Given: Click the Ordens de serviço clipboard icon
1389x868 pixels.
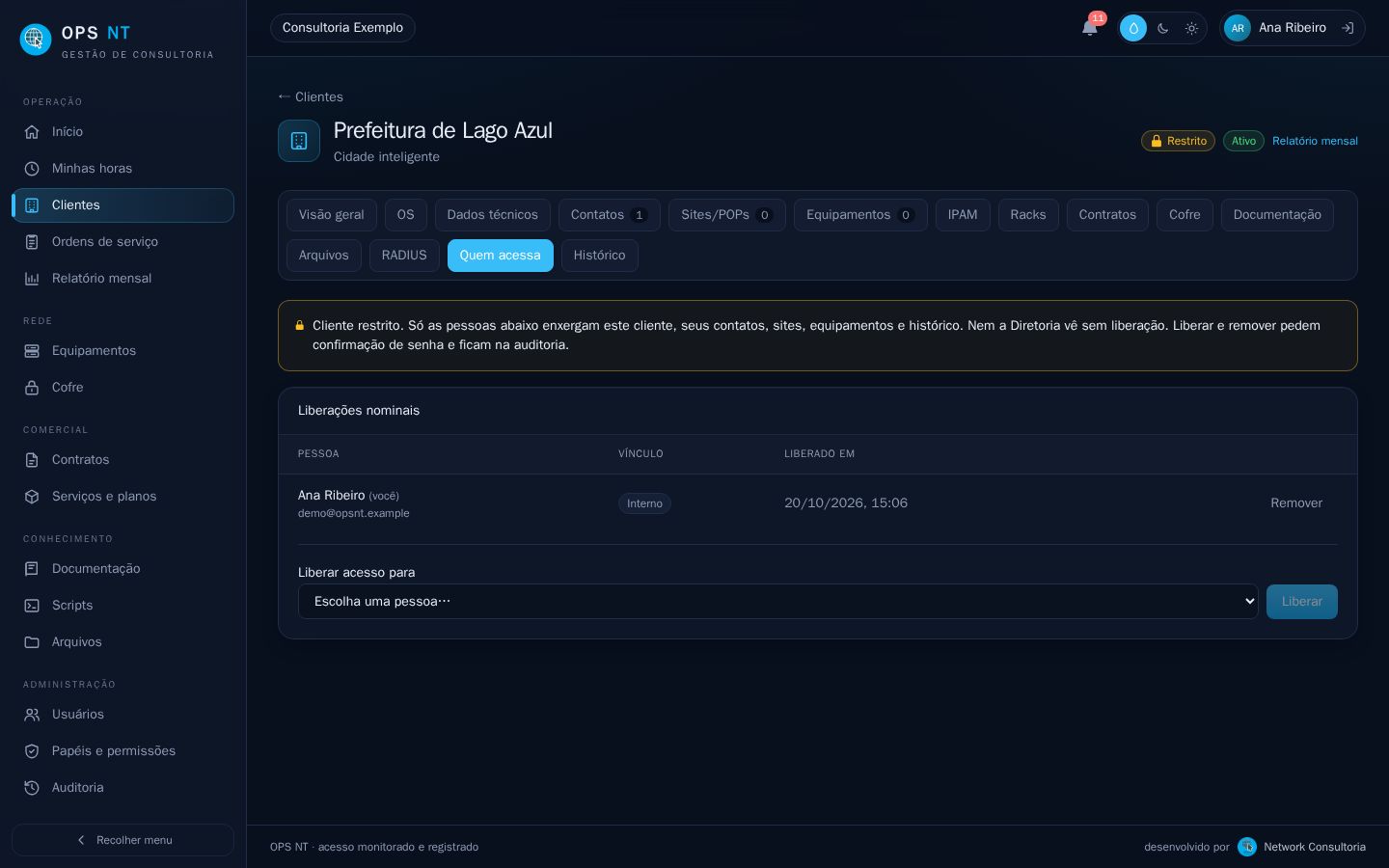Looking at the screenshot, I should tap(32, 242).
